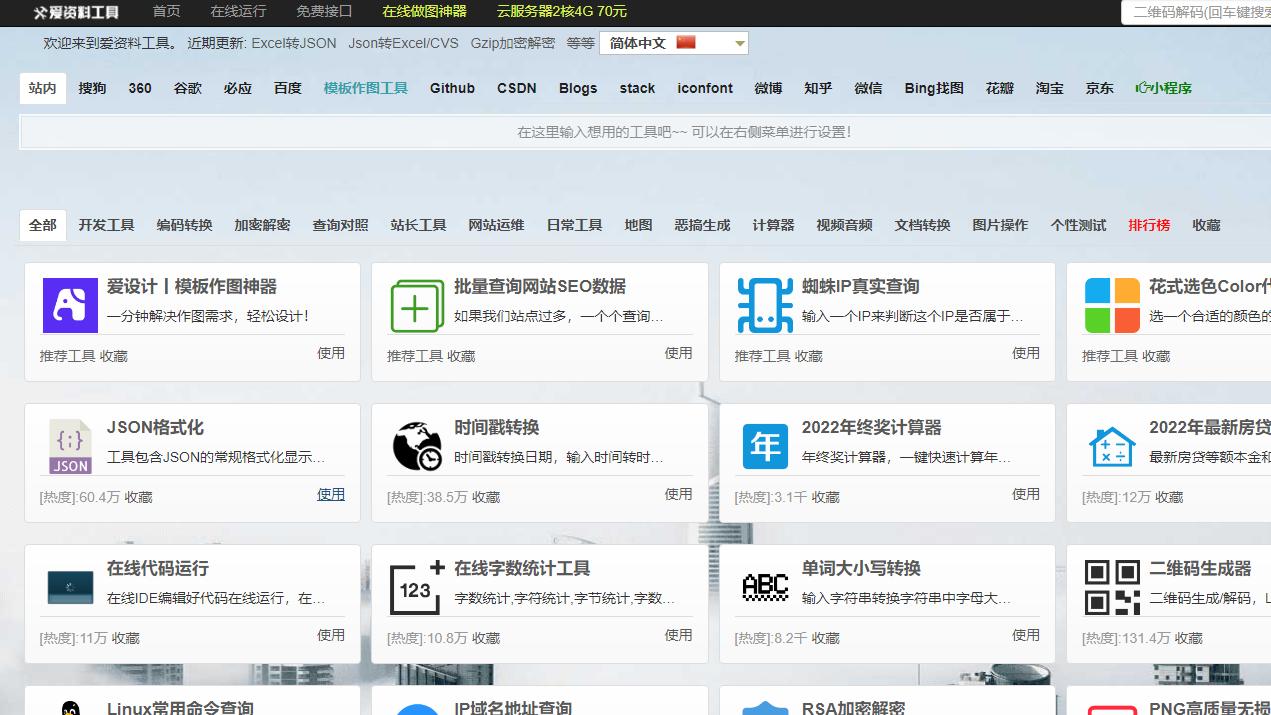Click the blue house icon for 2022年最新房贷
This screenshot has width=1271, height=715.
tap(1113, 447)
